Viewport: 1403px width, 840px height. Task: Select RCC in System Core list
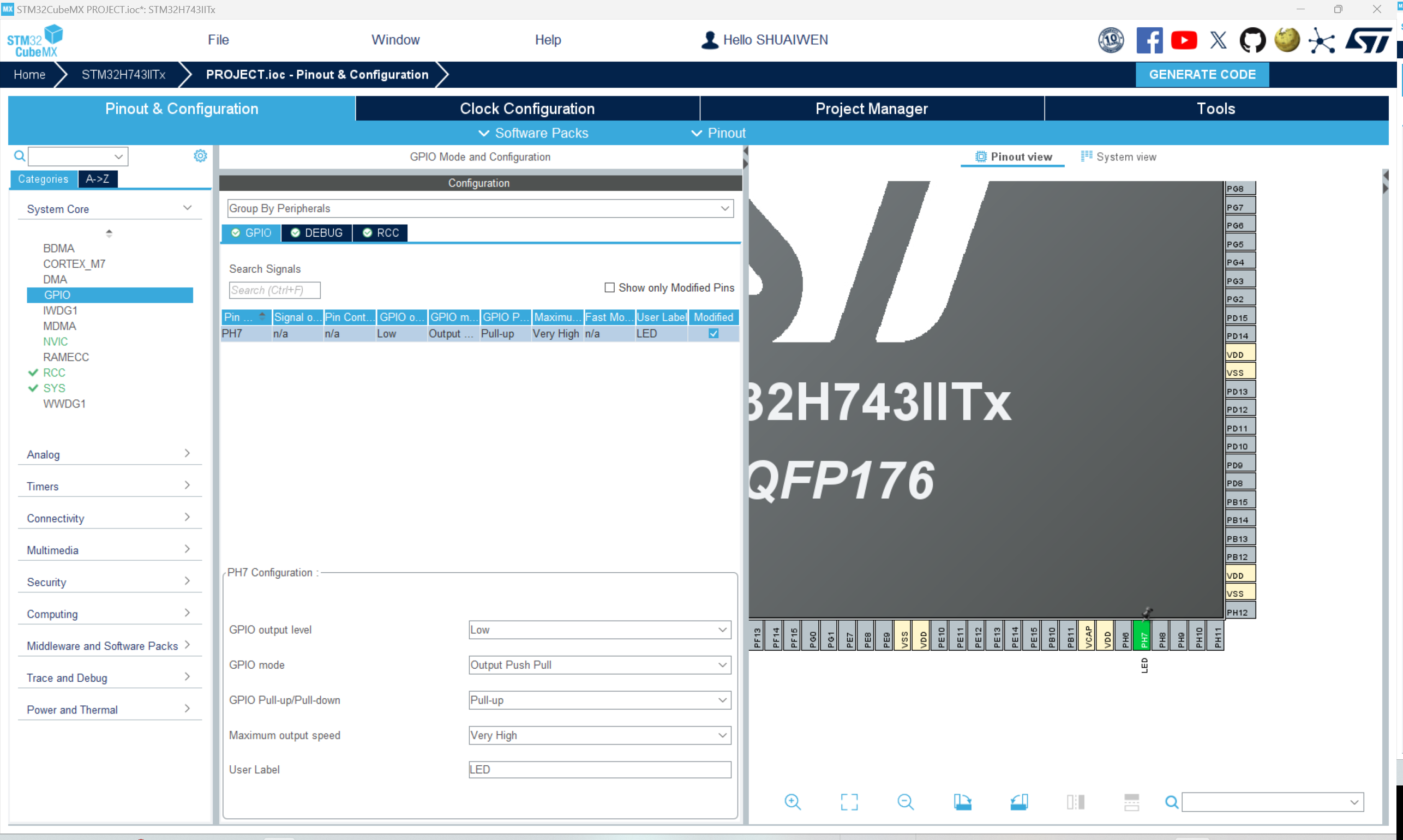point(54,373)
